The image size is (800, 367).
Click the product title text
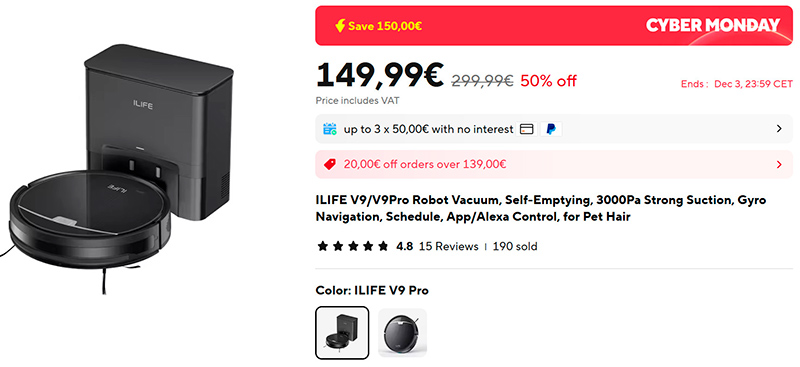click(x=541, y=208)
